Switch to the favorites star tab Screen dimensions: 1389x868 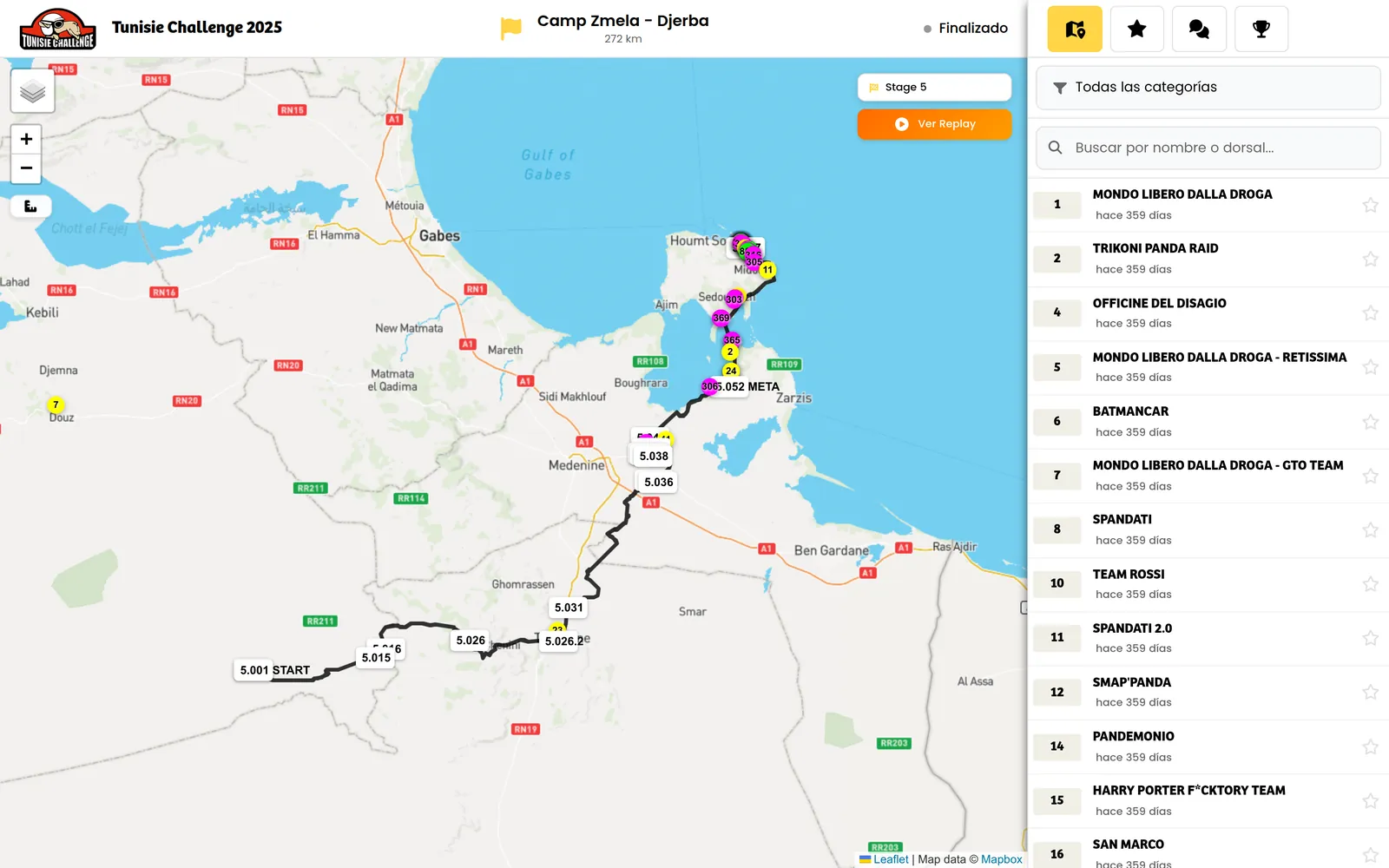[x=1136, y=29]
